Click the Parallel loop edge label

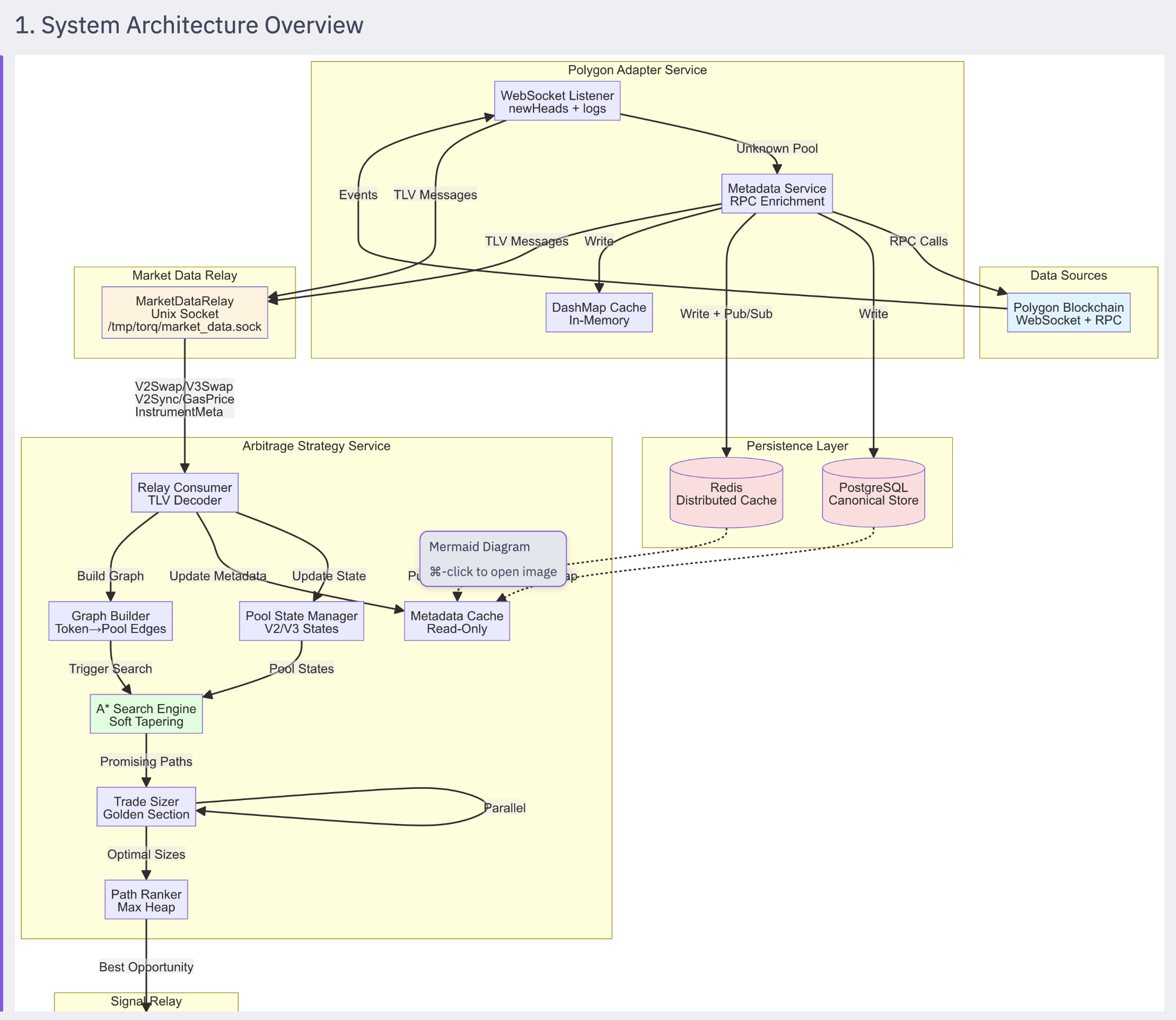click(x=504, y=808)
